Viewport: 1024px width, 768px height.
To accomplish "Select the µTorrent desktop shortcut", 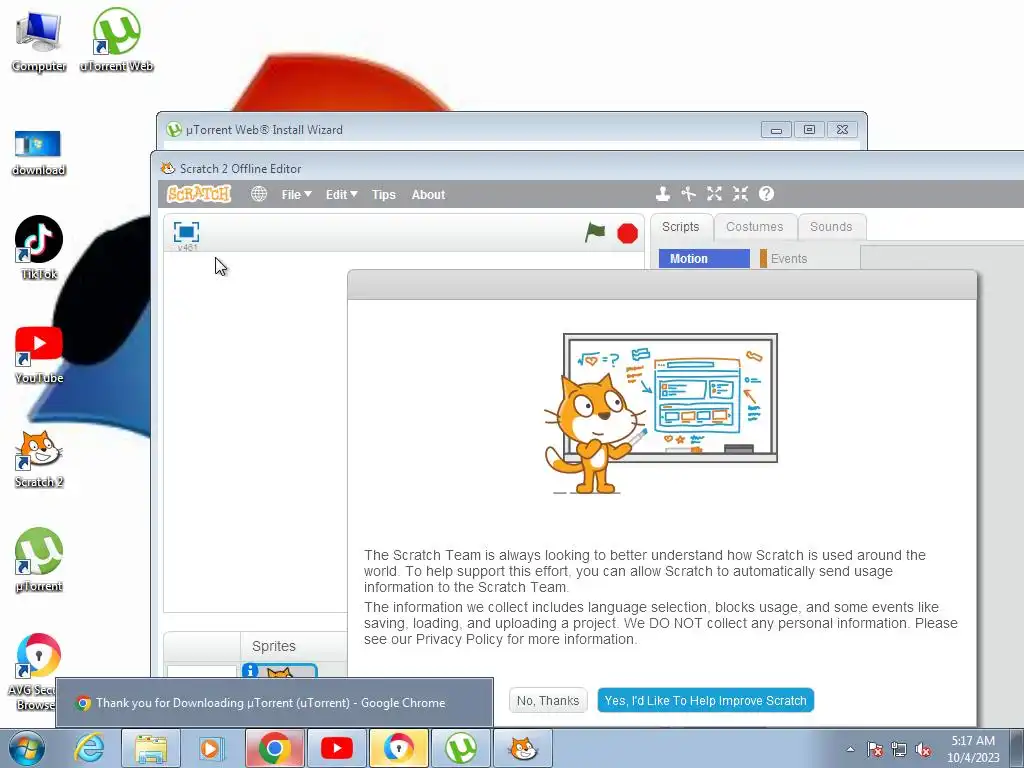I will click(39, 560).
